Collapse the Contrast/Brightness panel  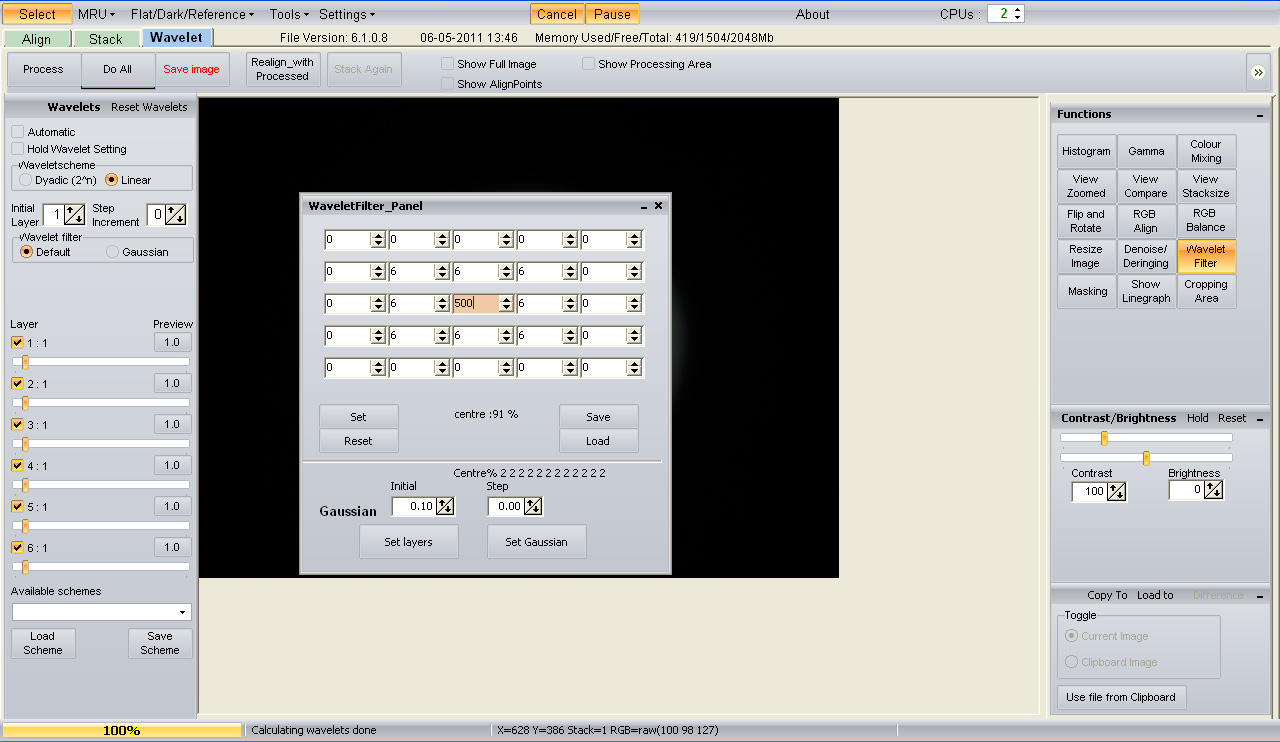1260,418
